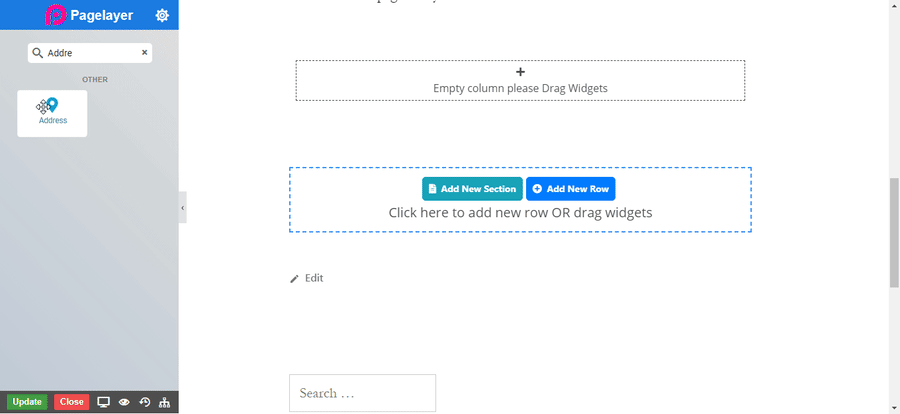Collapse the left editor panel
The width and height of the screenshot is (900, 414).
click(x=182, y=208)
